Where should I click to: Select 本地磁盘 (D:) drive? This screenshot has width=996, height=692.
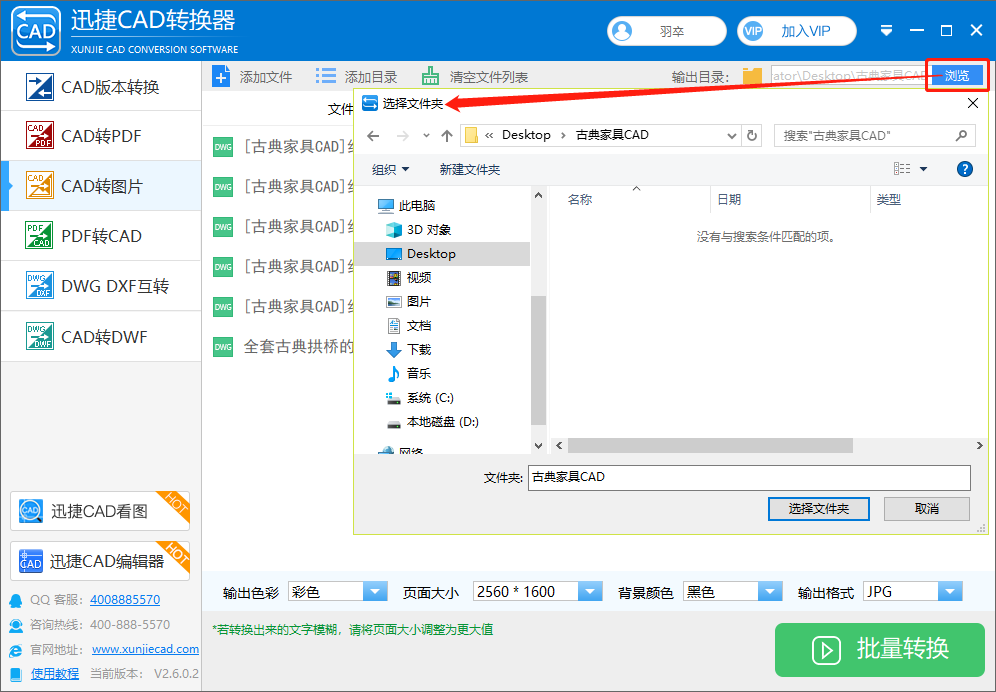(442, 422)
